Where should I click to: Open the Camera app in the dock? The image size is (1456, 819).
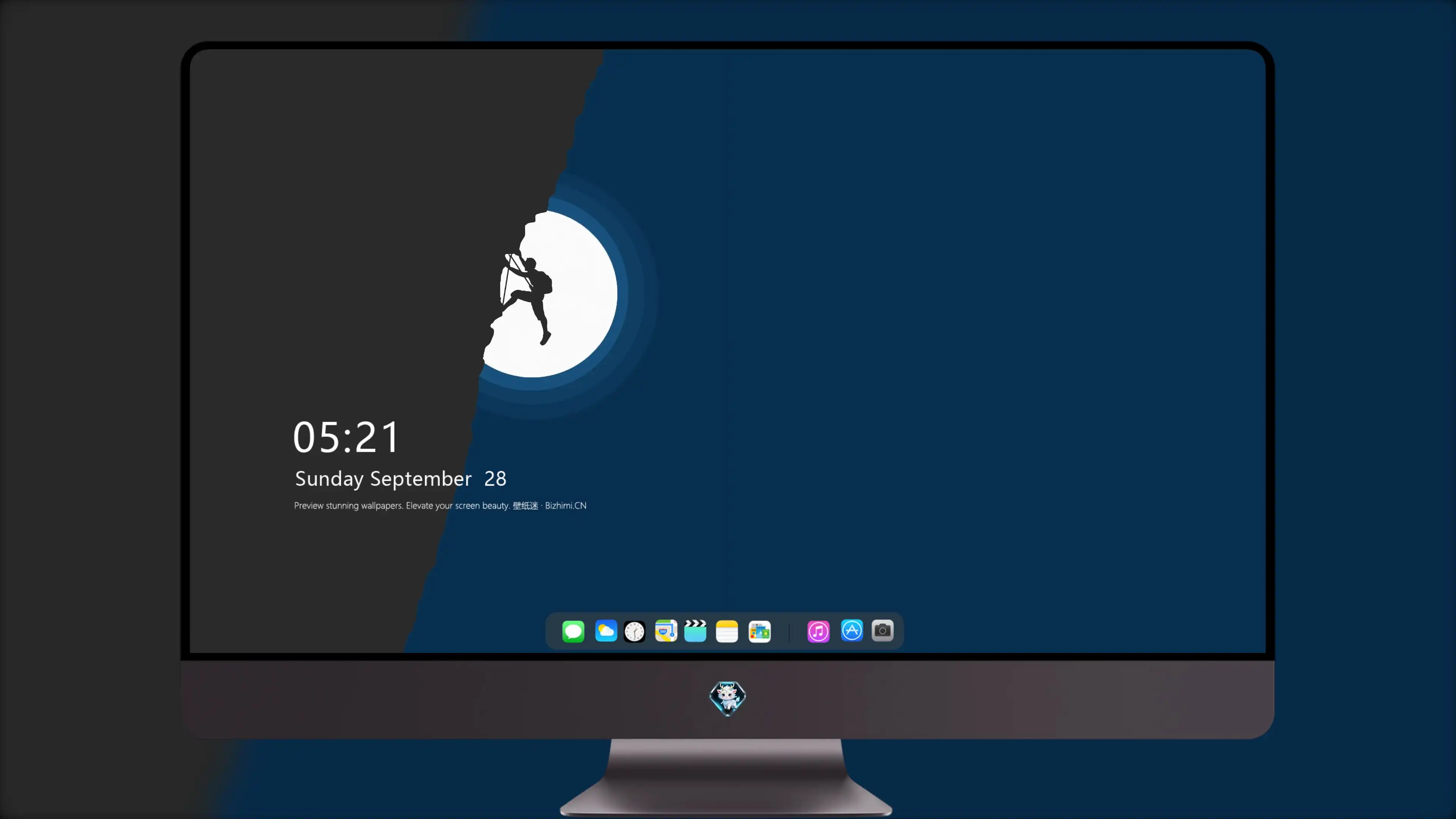[x=882, y=630]
